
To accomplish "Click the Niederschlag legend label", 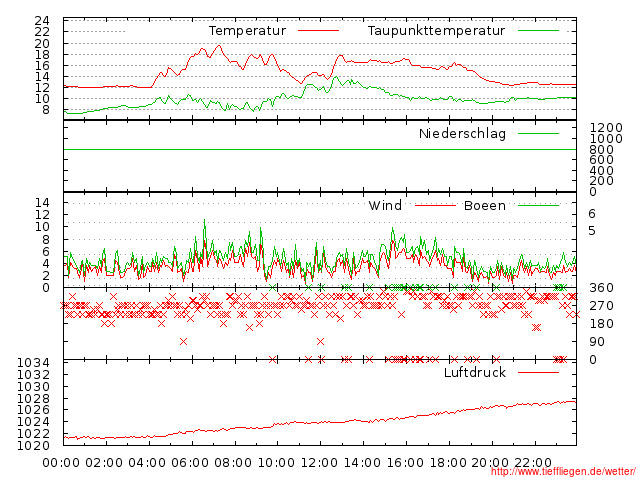I will (x=462, y=133).
